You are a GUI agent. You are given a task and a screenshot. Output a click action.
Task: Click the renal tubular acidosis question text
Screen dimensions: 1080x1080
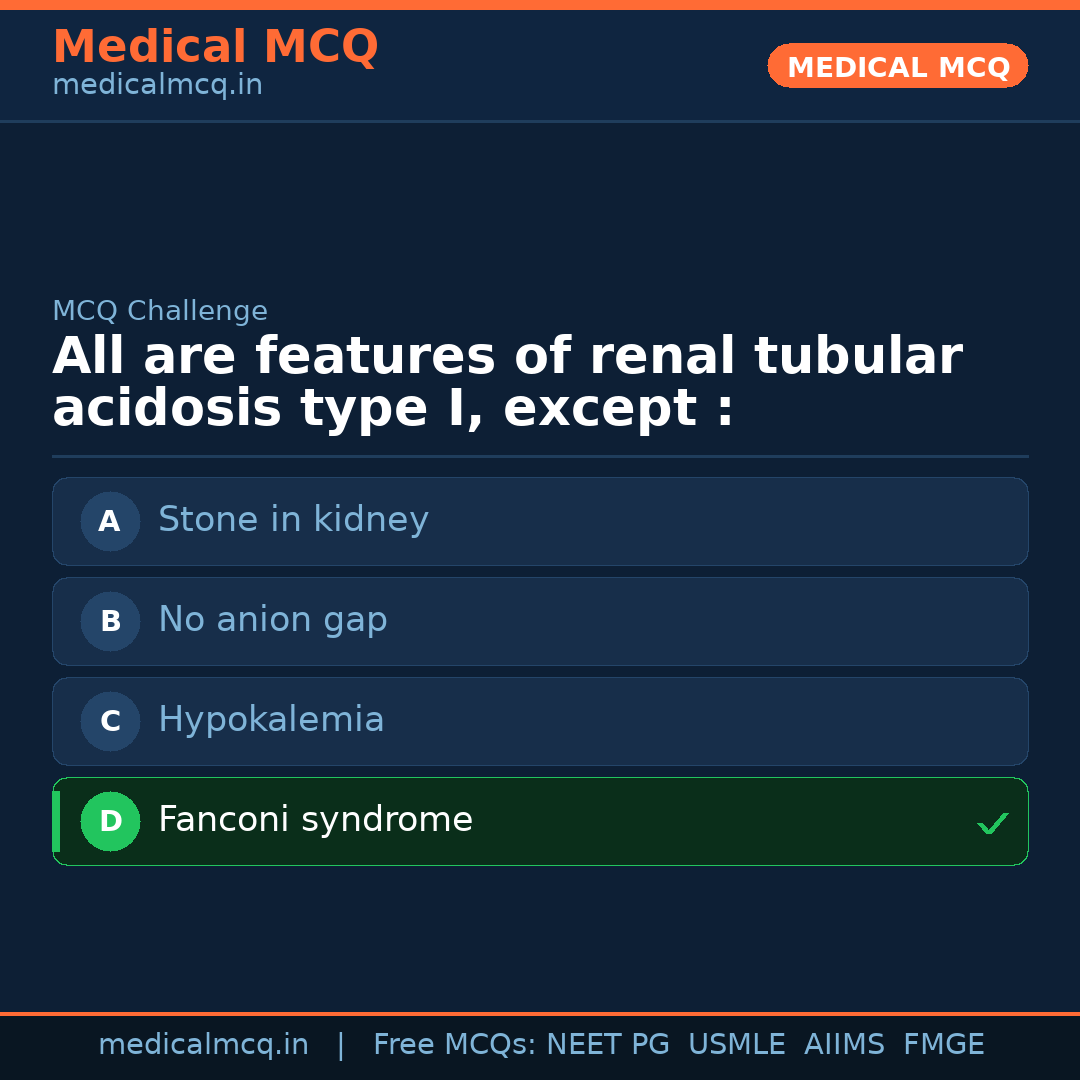click(506, 383)
